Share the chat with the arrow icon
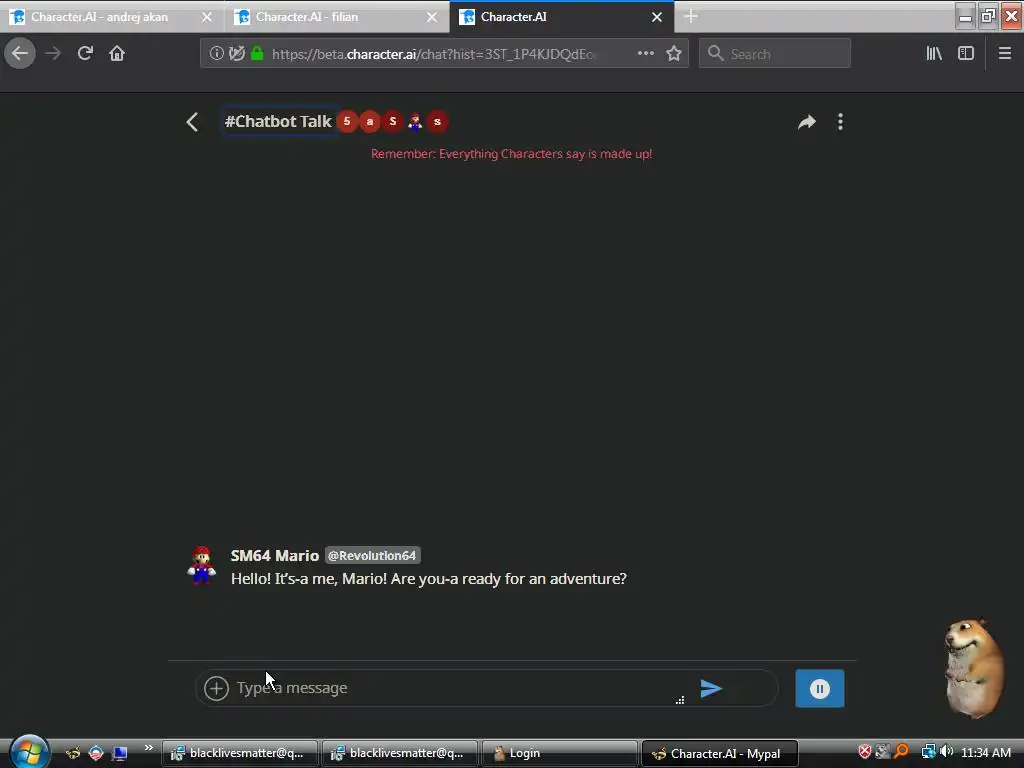The height and width of the screenshot is (768, 1024). pos(807,122)
